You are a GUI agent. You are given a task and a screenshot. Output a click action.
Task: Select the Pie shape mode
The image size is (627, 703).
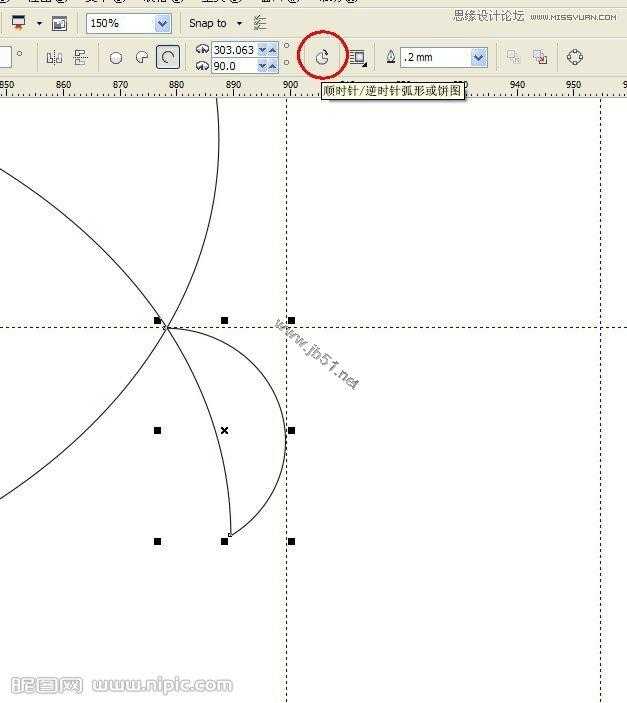pyautogui.click(x=142, y=57)
